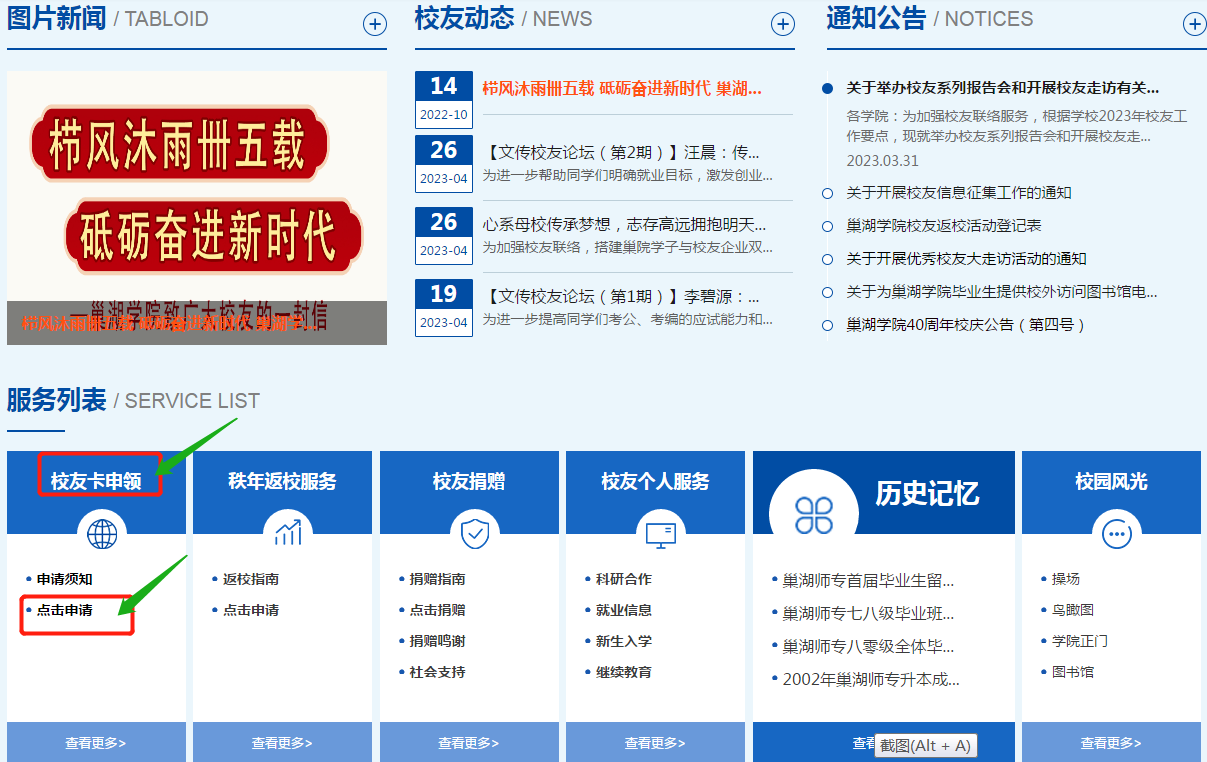Open notice 关于开展校友信息征集工作的通知
This screenshot has width=1207, height=762.
(x=958, y=193)
